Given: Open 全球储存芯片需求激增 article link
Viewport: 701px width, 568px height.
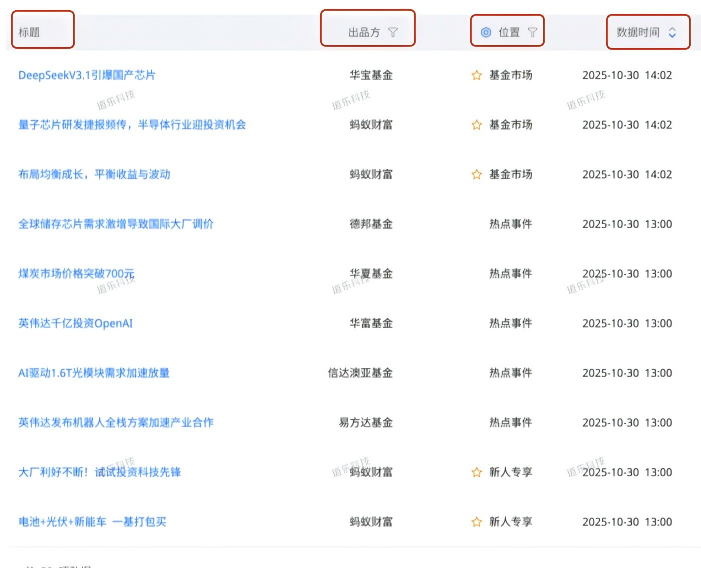Looking at the screenshot, I should tap(116, 224).
